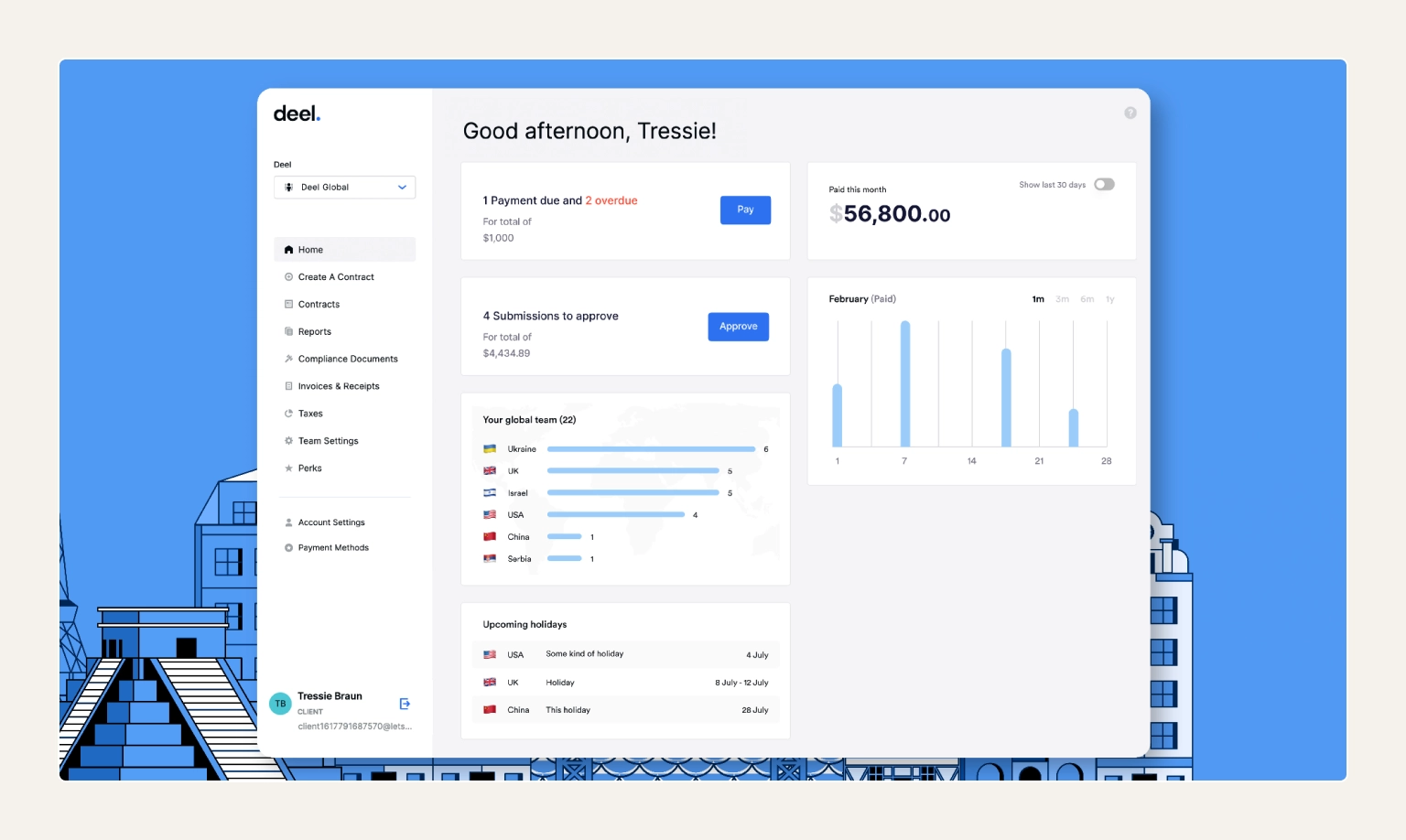Click the client email address text
This screenshot has height=840, width=1406.
[355, 727]
